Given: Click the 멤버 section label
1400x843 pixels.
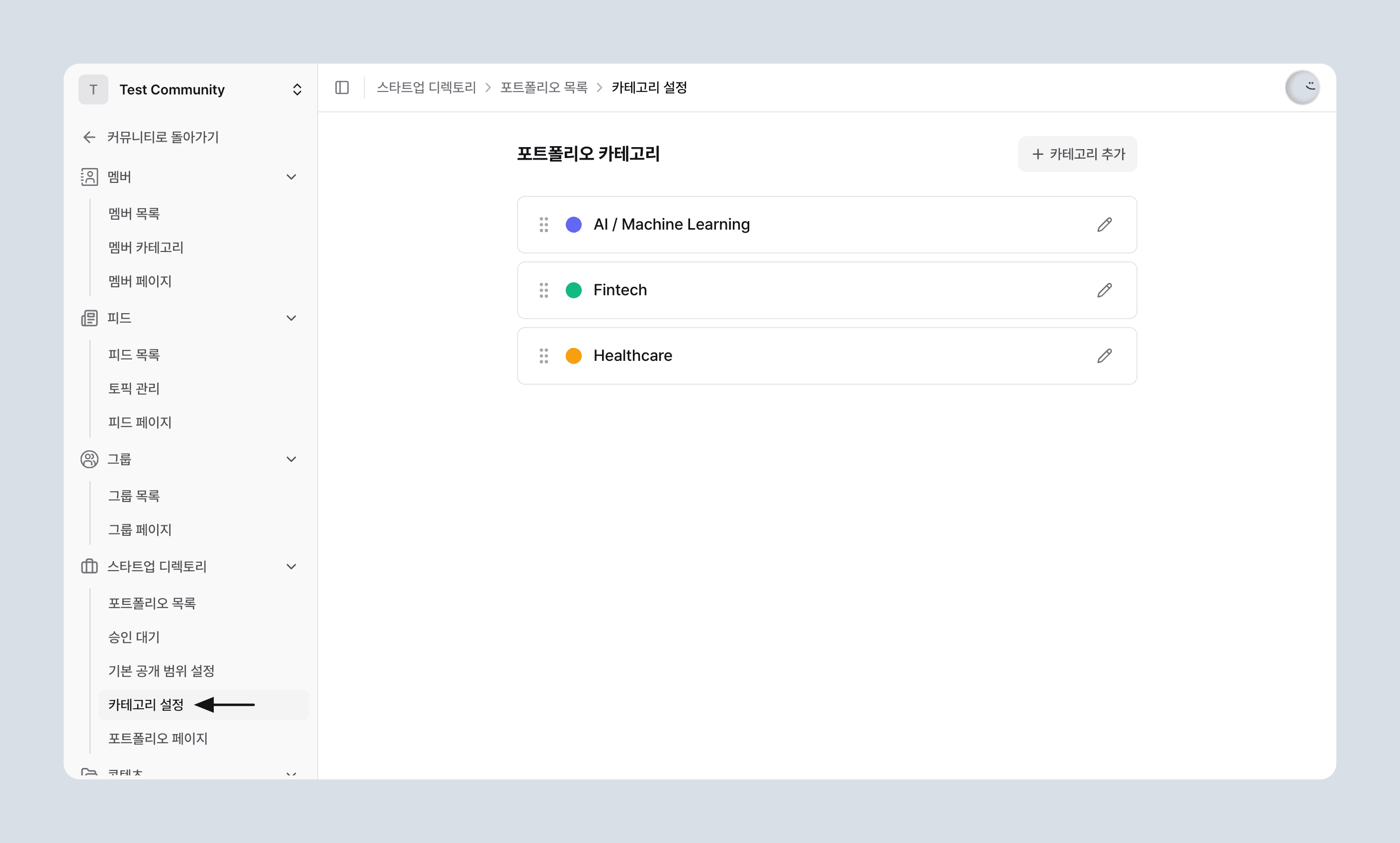Looking at the screenshot, I should [x=119, y=176].
